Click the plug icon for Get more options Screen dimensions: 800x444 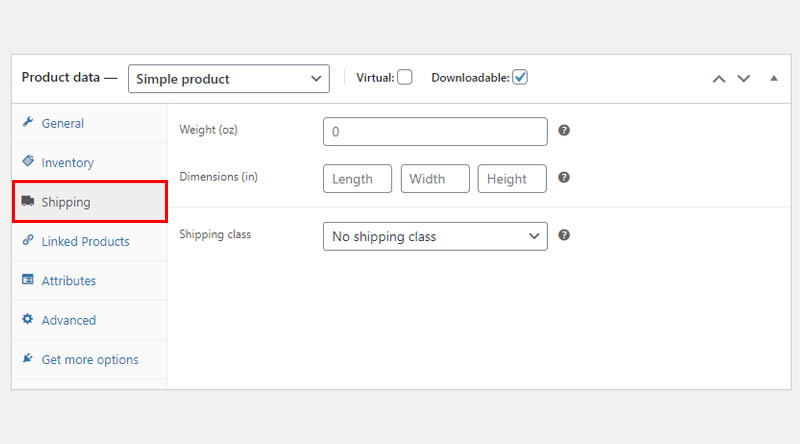coord(28,358)
